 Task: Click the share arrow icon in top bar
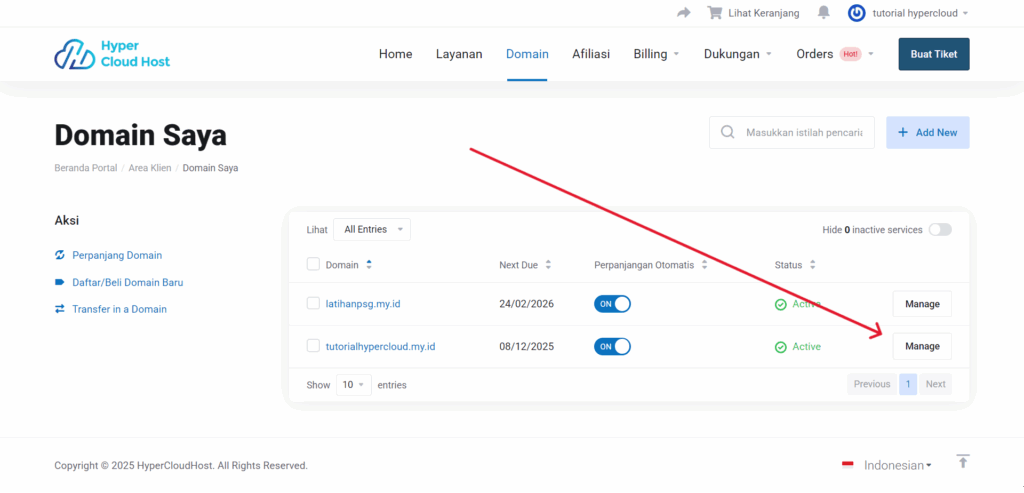pos(684,13)
